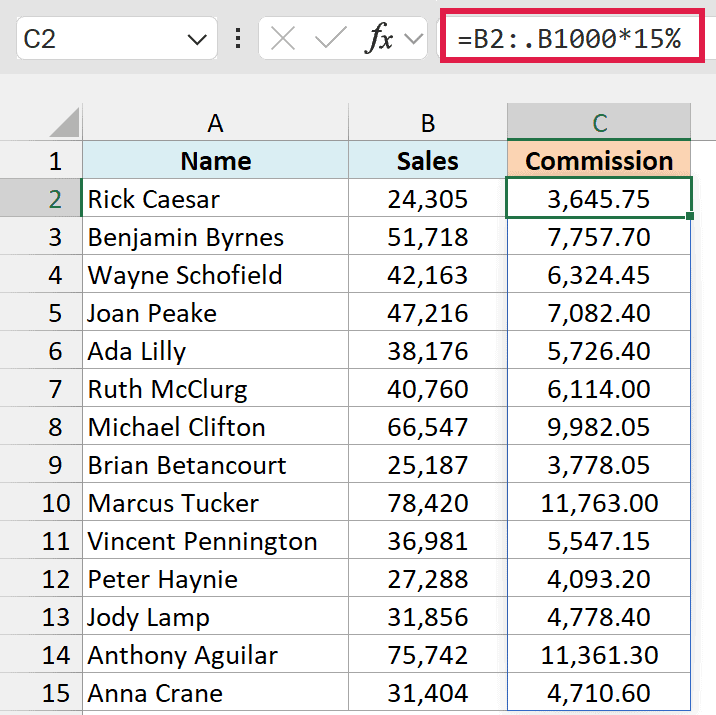
Task: Select the Rick Caesar cell
Action: (216, 198)
